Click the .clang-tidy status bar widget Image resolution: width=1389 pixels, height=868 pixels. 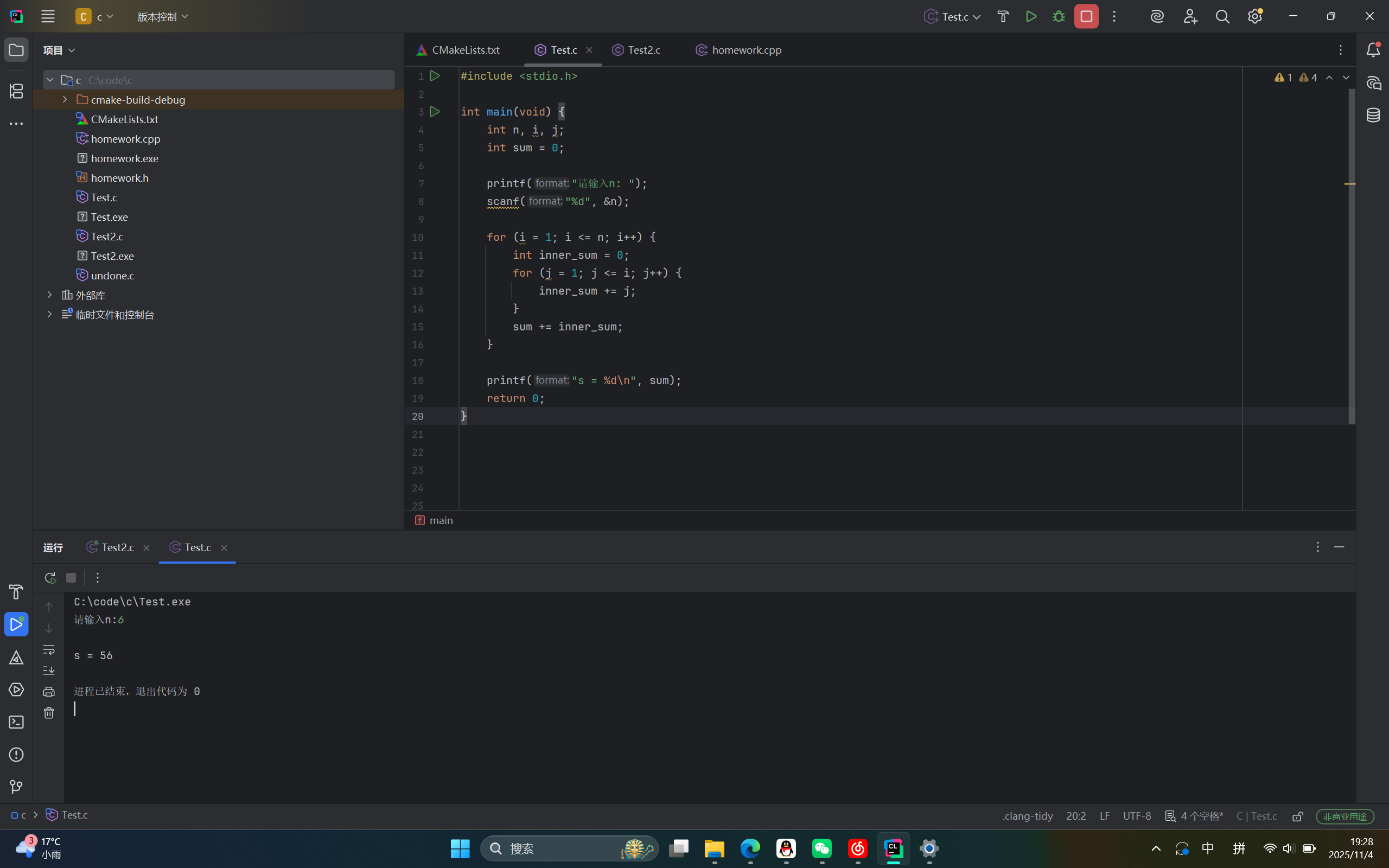(x=1028, y=816)
